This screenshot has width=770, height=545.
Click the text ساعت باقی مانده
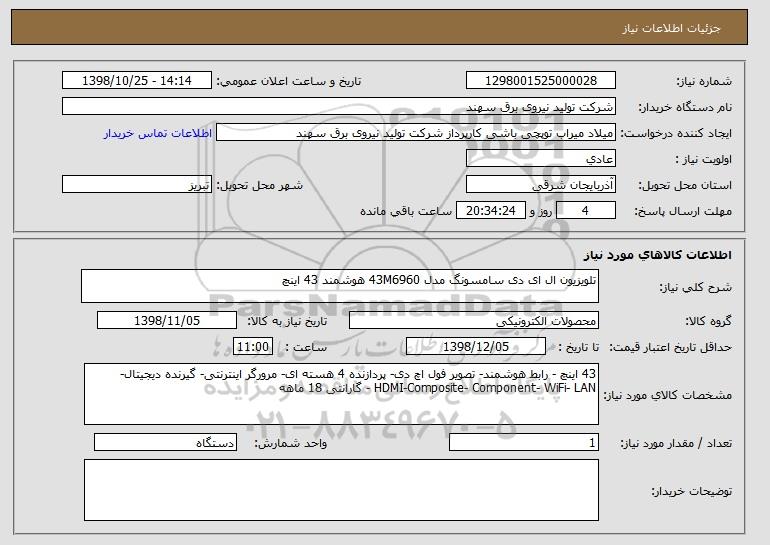(406, 212)
